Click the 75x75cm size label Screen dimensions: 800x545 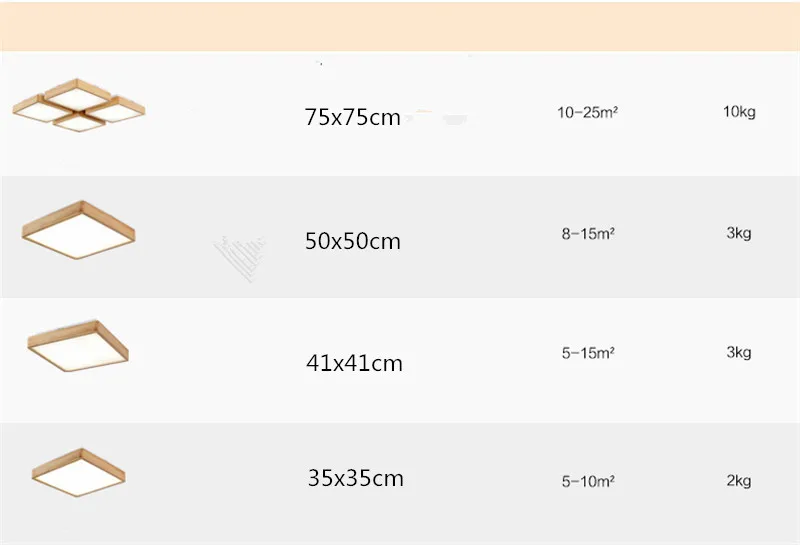click(x=353, y=117)
